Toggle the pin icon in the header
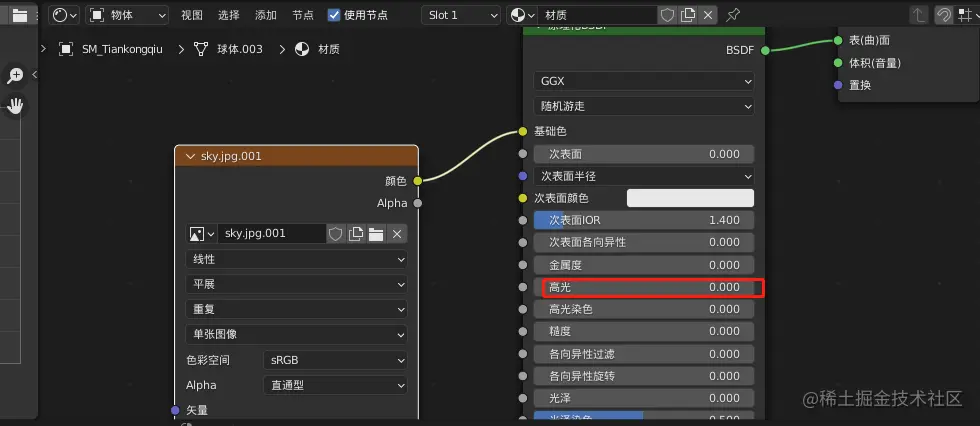980x426 pixels. click(733, 15)
